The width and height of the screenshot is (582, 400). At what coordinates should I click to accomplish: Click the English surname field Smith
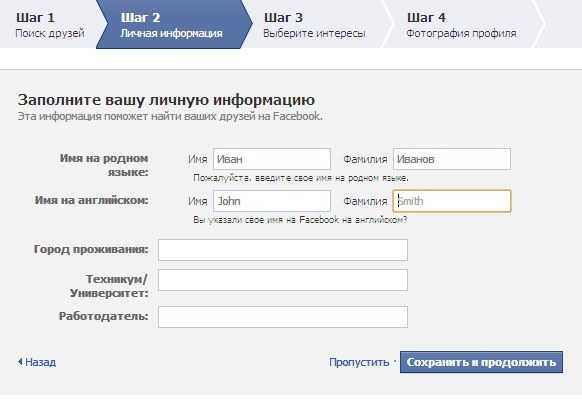(x=452, y=201)
